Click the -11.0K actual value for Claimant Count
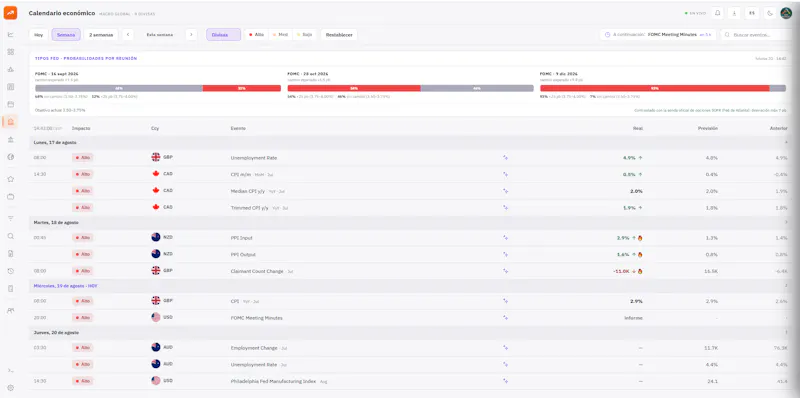This screenshot has width=800, height=398. (621, 271)
